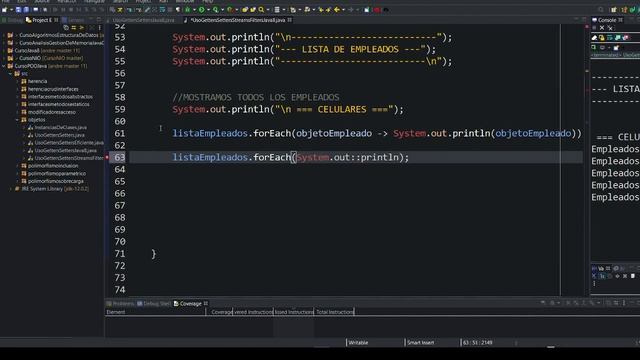
Task: Click the Total Instructions column header
Action: tap(334, 312)
